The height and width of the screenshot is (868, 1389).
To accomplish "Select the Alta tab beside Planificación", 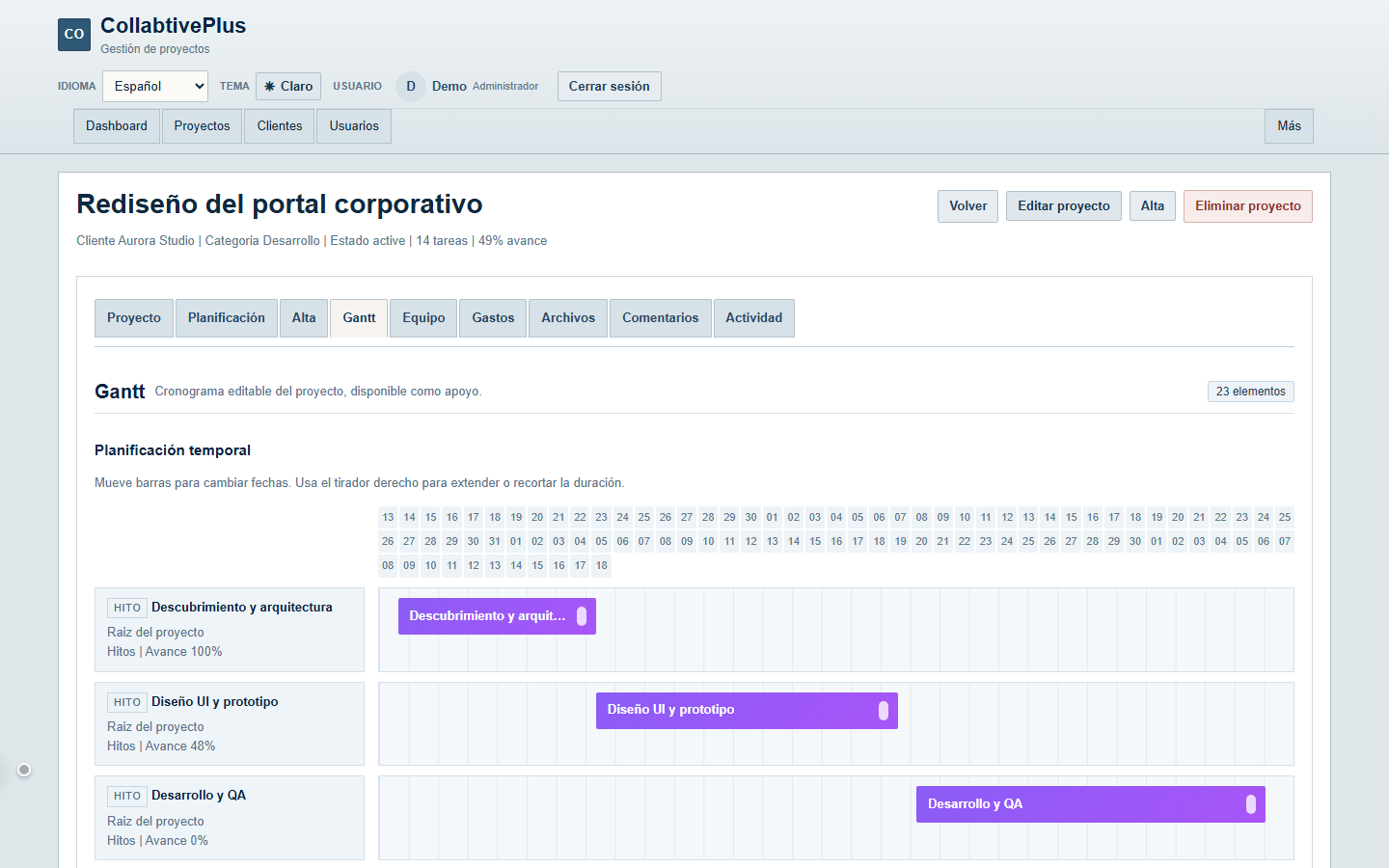I will coord(304,318).
